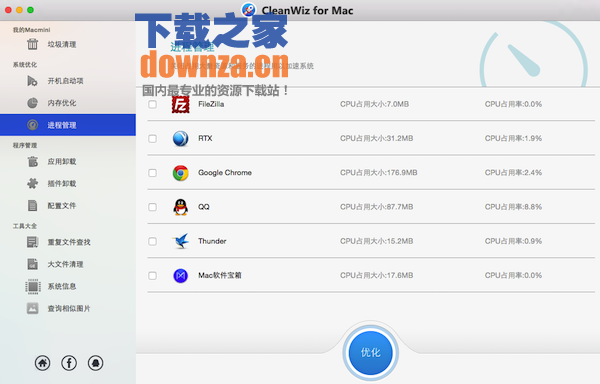Screen dimensions: 600x384
Task: Click the RTX process name
Action: pyautogui.click(x=205, y=138)
